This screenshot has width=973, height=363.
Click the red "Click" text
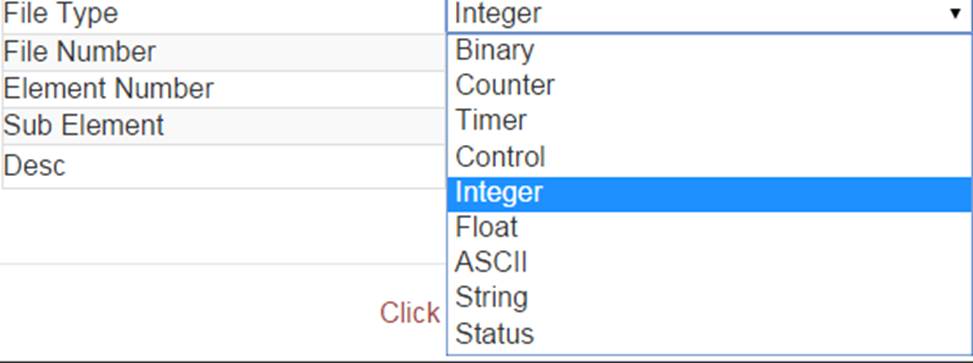[410, 313]
